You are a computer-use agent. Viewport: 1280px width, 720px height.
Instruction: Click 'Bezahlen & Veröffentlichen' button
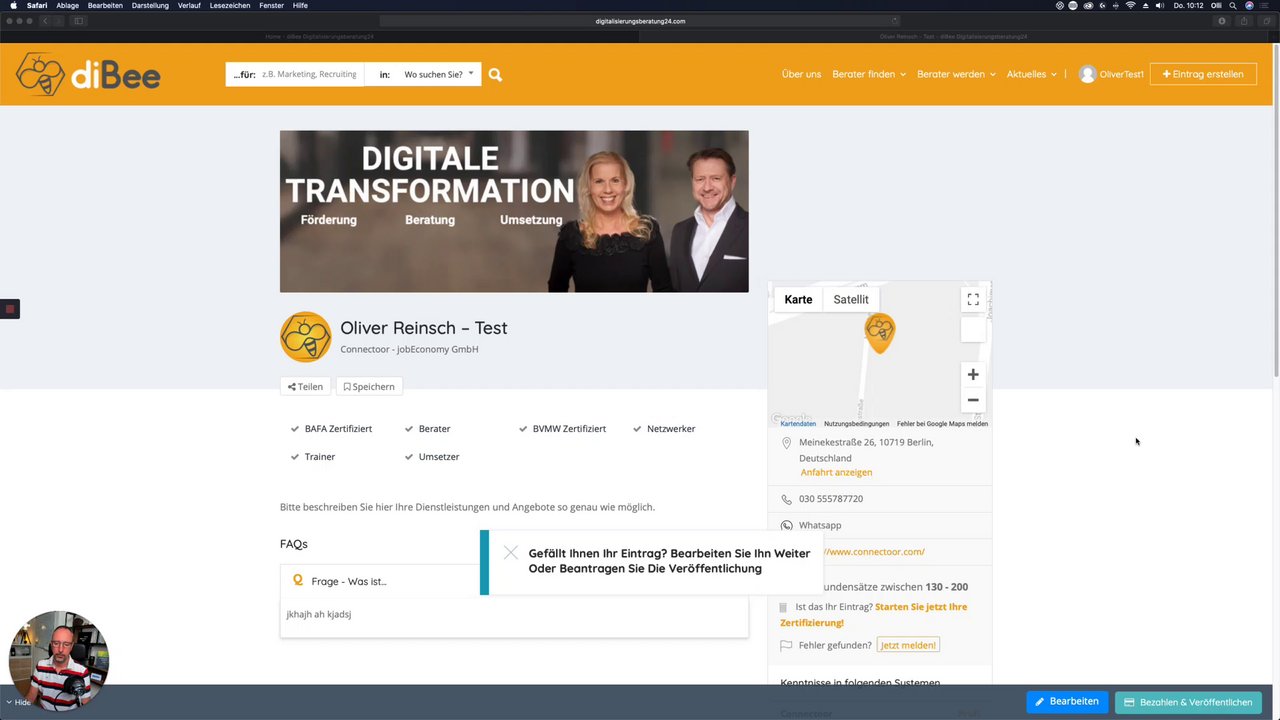coord(1188,702)
